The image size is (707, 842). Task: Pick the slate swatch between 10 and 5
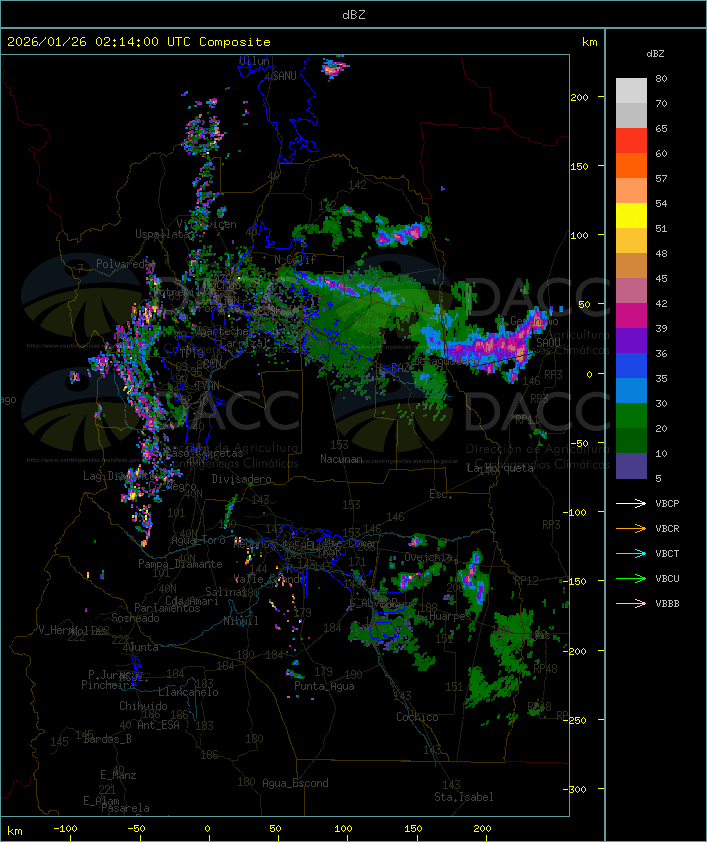631,466
